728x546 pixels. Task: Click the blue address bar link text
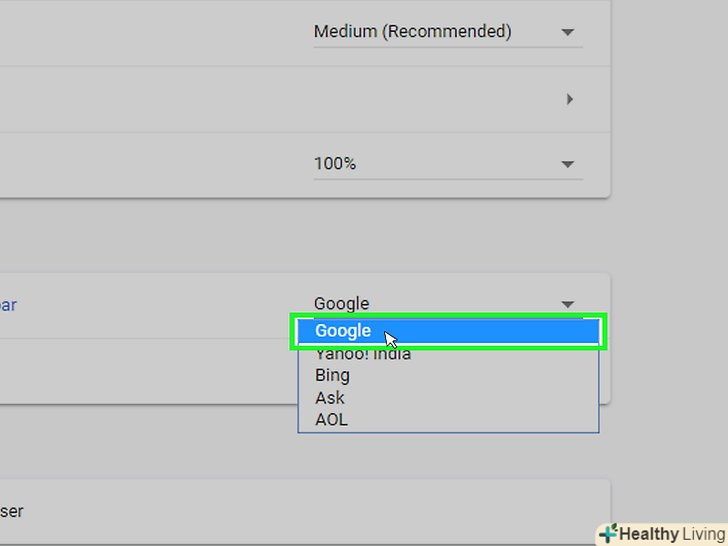pyautogui.click(x=8, y=305)
